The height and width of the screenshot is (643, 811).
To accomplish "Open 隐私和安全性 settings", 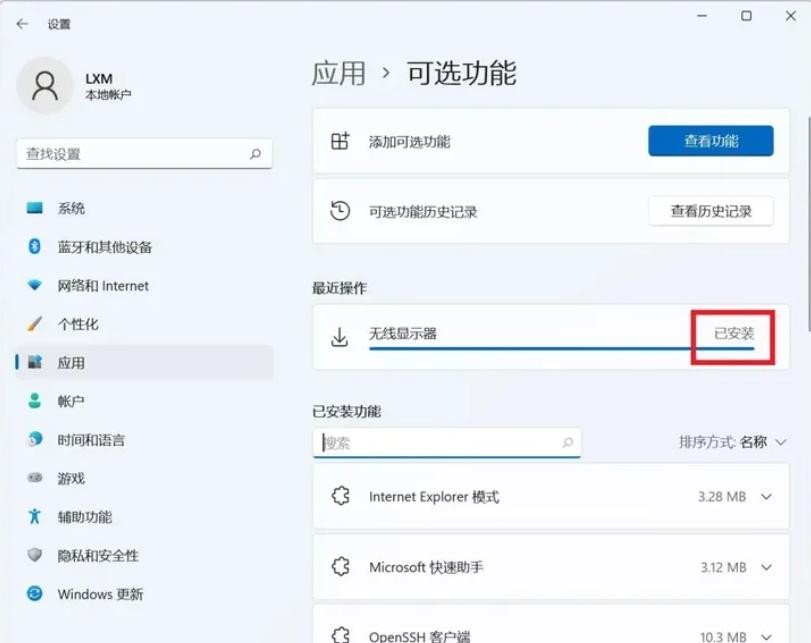I will coord(98,555).
